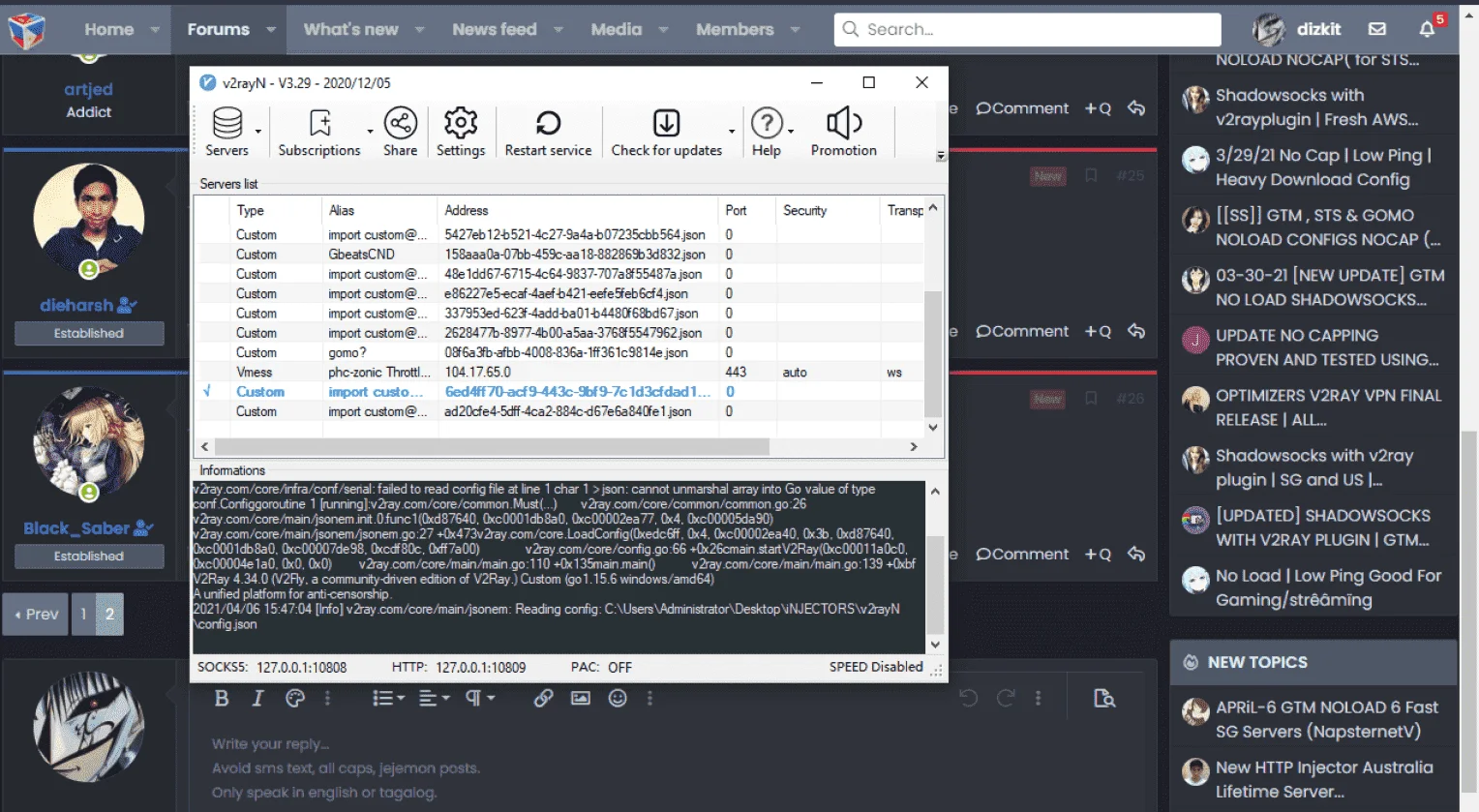1479x812 pixels.
Task: Select the GbeatsCND server row
Action: (x=559, y=255)
